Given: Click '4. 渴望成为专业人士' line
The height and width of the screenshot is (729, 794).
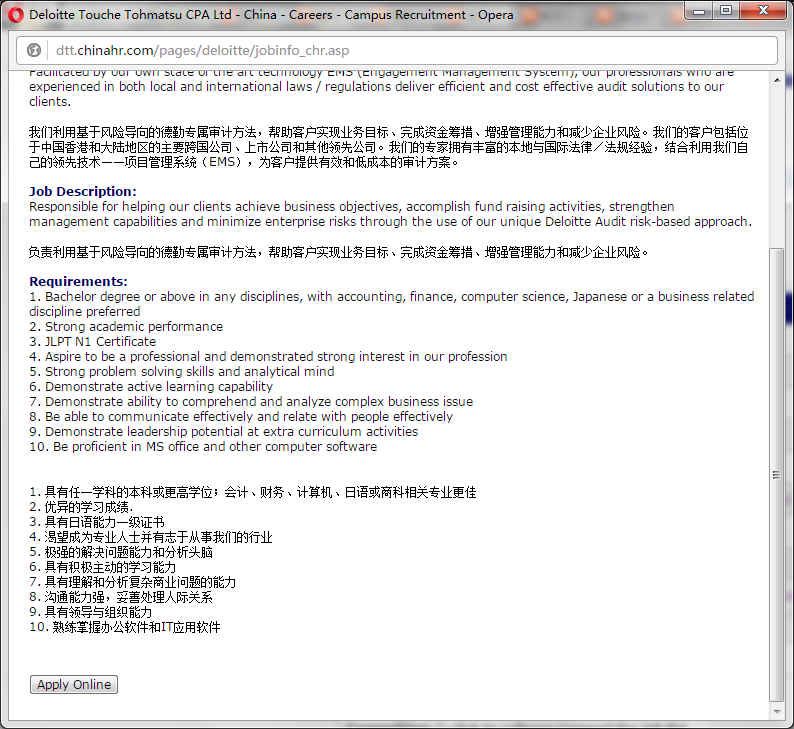Looking at the screenshot, I should tap(151, 537).
